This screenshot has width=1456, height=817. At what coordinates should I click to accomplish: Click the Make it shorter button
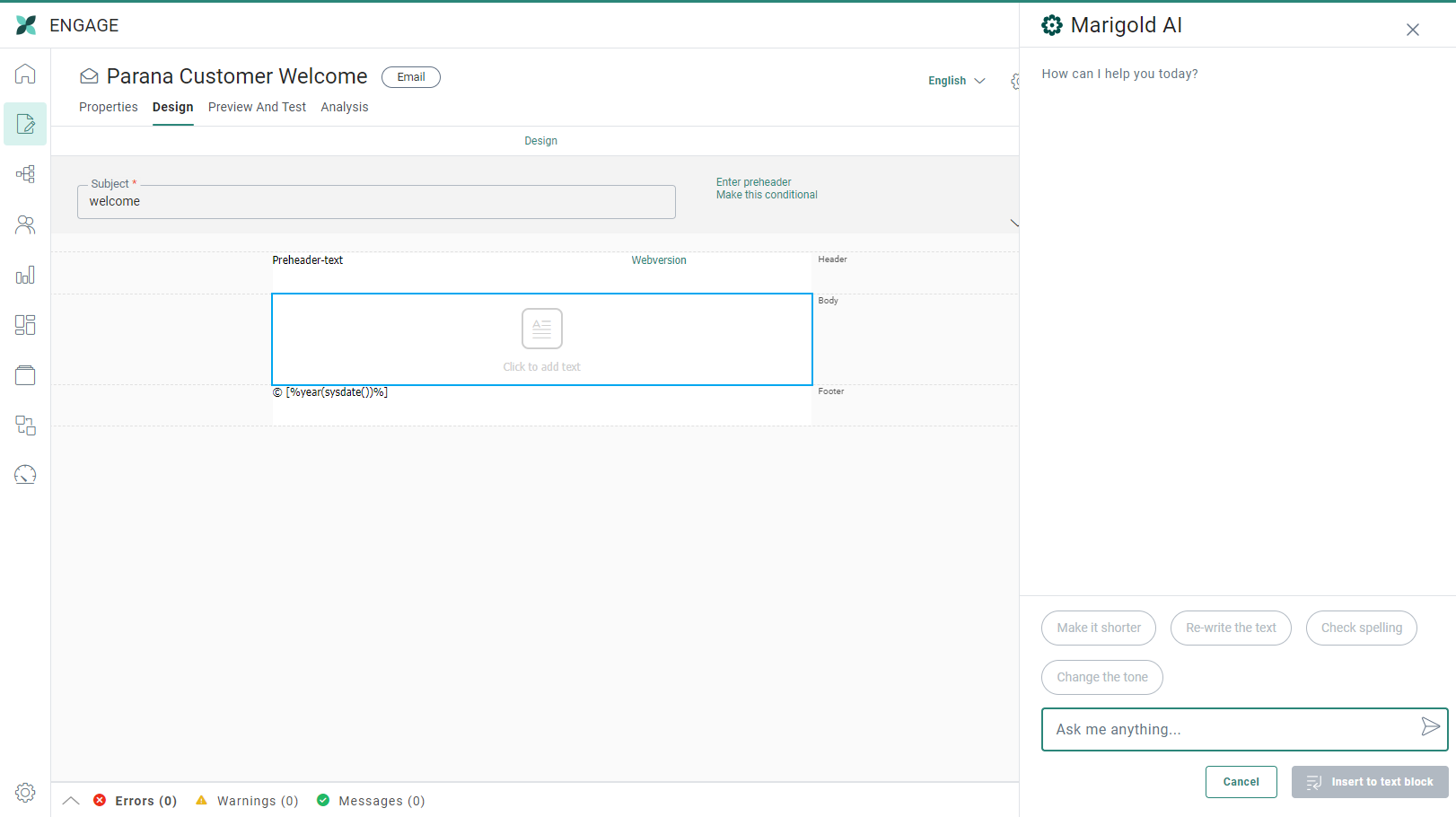(1098, 628)
